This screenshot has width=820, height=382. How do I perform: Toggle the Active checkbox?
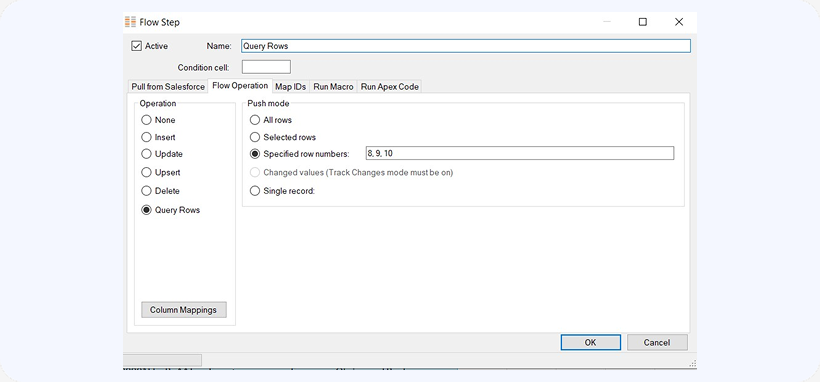[136, 46]
